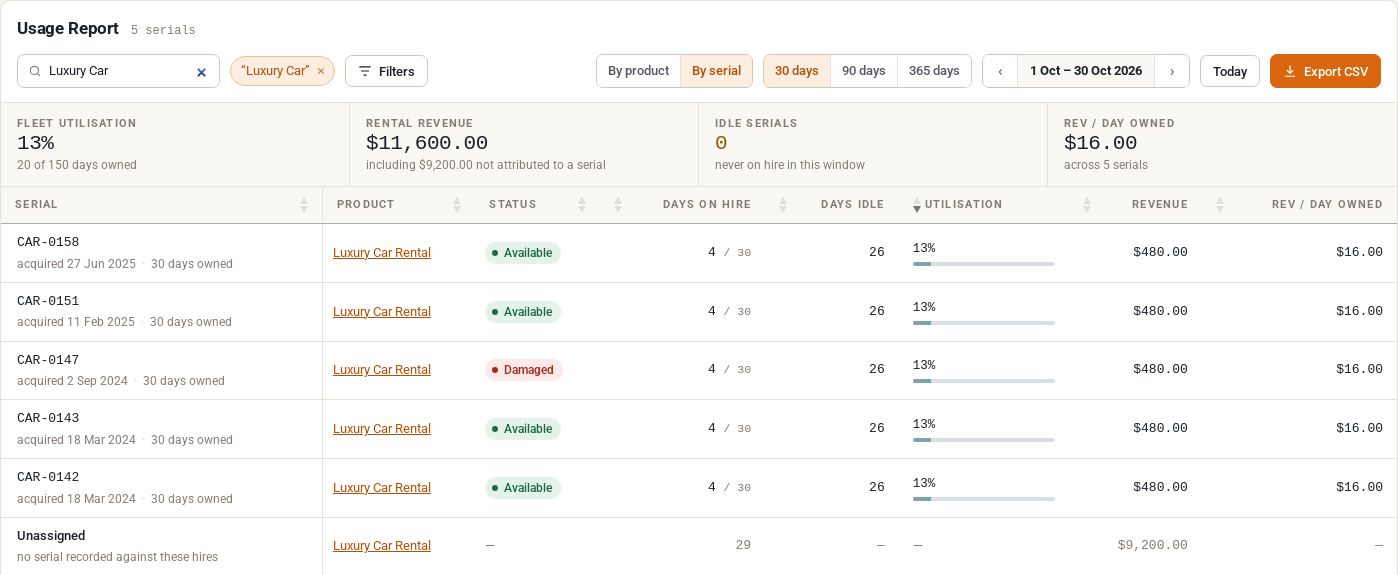Click the Available badge for CAR-0158

523,253
